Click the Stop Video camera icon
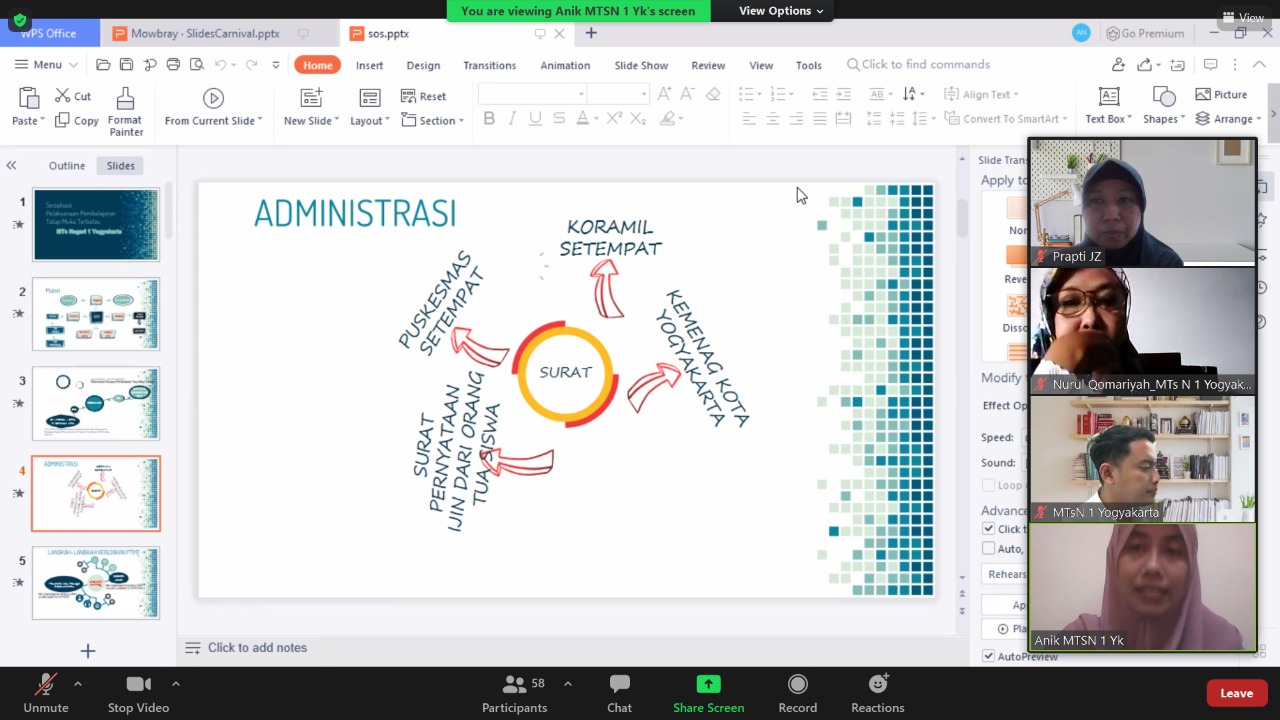Image resolution: width=1280 pixels, height=720 pixels. 138,685
